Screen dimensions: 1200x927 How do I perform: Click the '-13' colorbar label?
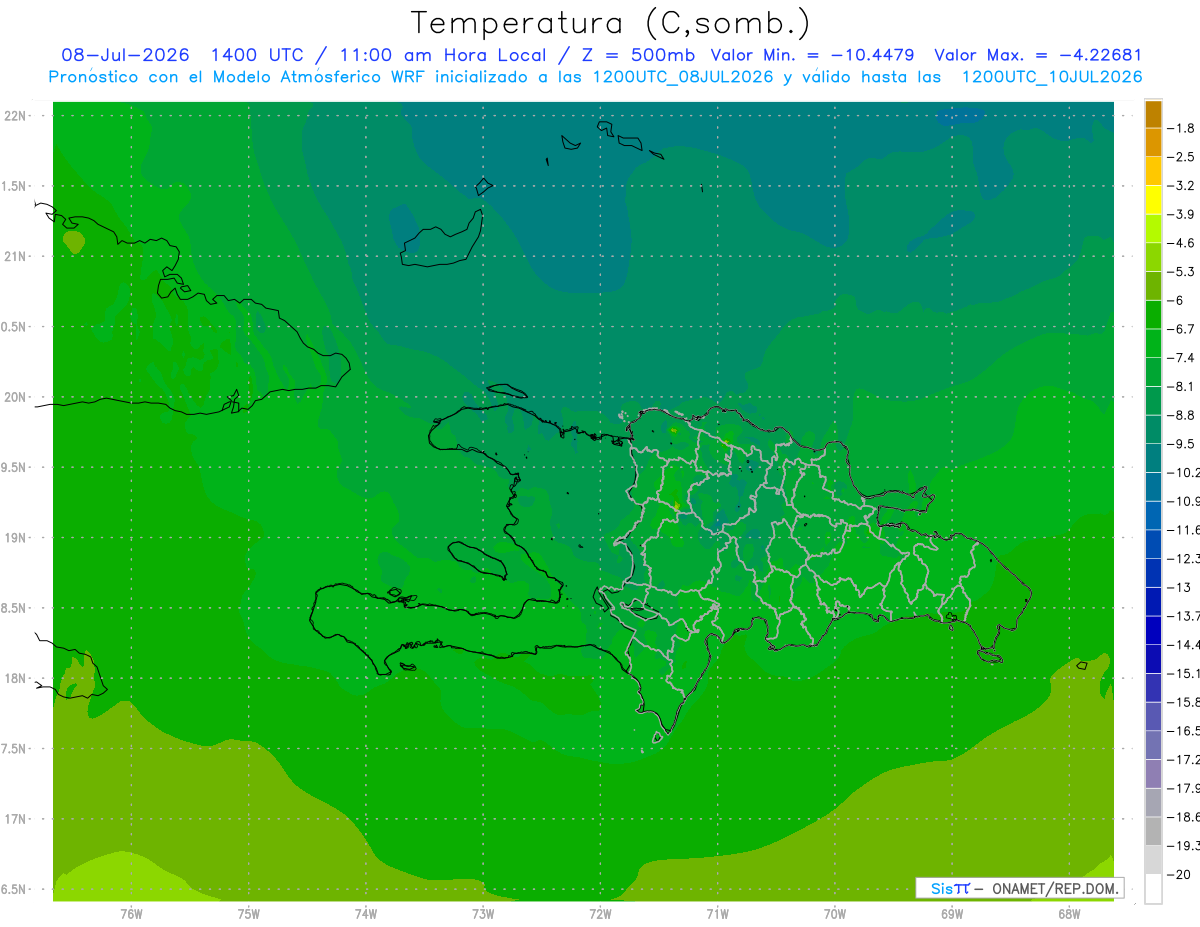tap(1180, 587)
